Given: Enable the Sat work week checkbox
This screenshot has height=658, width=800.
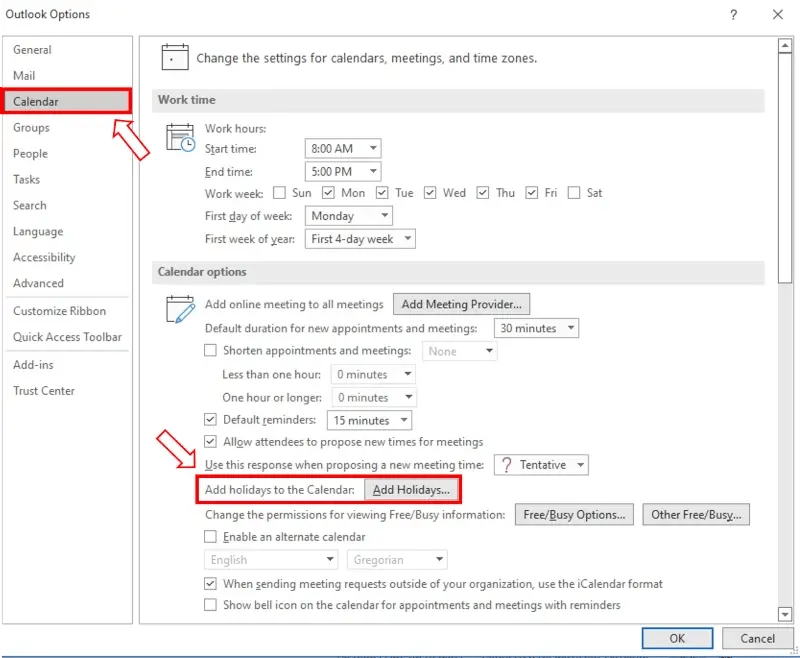Looking at the screenshot, I should (x=575, y=192).
